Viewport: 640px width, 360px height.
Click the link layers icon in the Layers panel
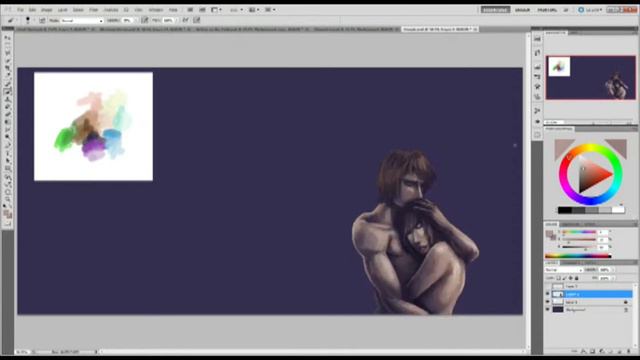coord(574,351)
